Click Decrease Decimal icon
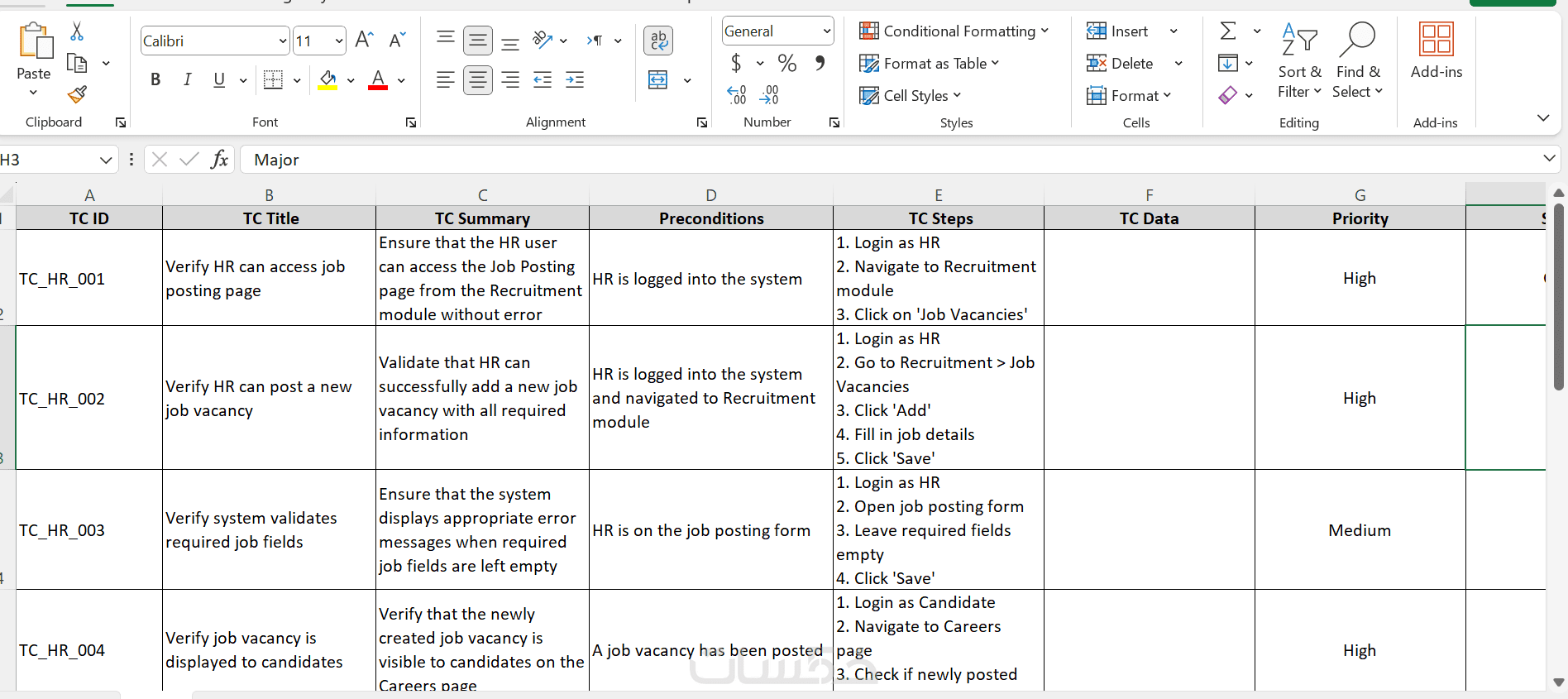The width and height of the screenshot is (1568, 699). pyautogui.click(x=769, y=94)
